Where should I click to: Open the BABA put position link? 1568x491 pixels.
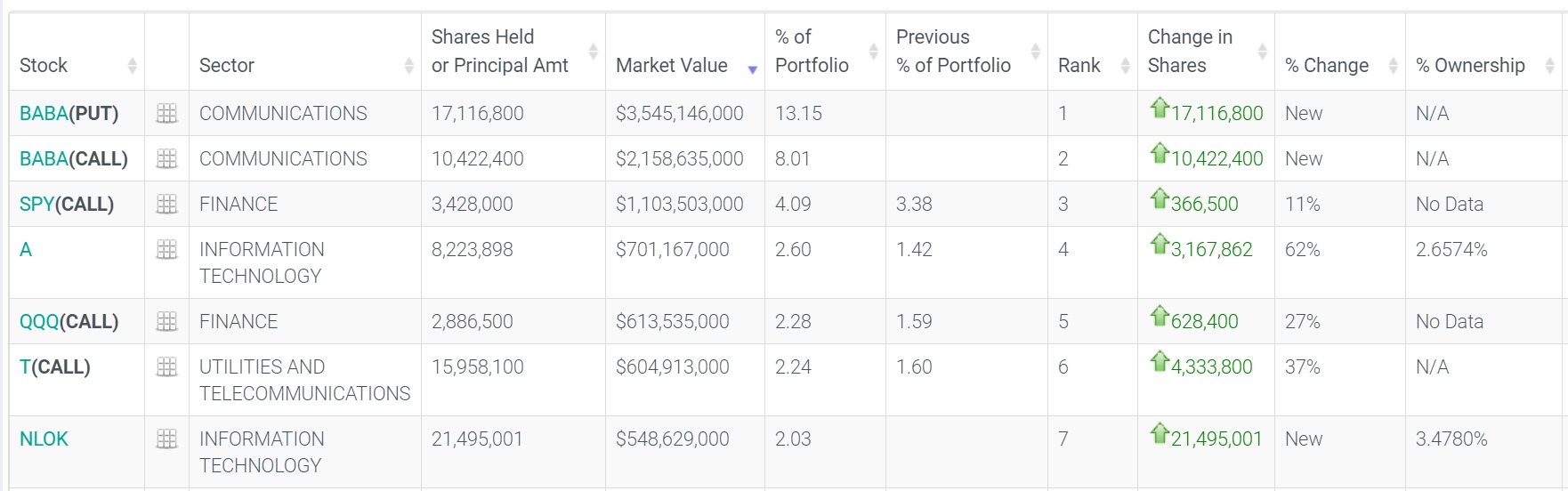pyautogui.click(x=44, y=113)
